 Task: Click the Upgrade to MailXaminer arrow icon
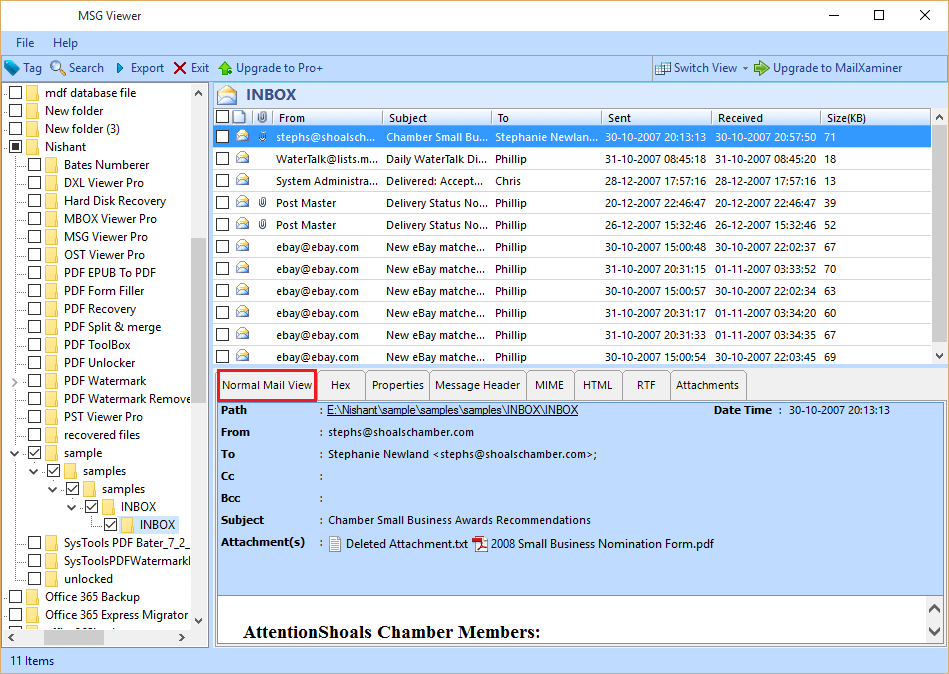(761, 68)
